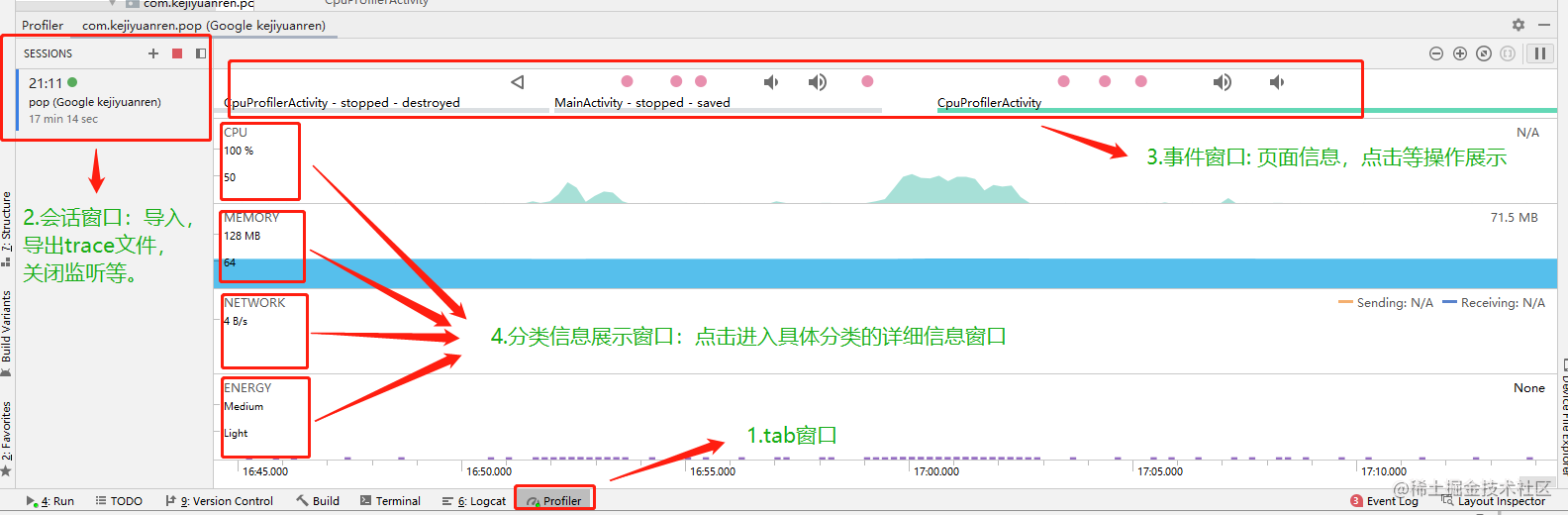Click volume-up event icon above CpuProfilerActivity bar
This screenshot has height=515, width=1568.
pyautogui.click(x=1223, y=82)
